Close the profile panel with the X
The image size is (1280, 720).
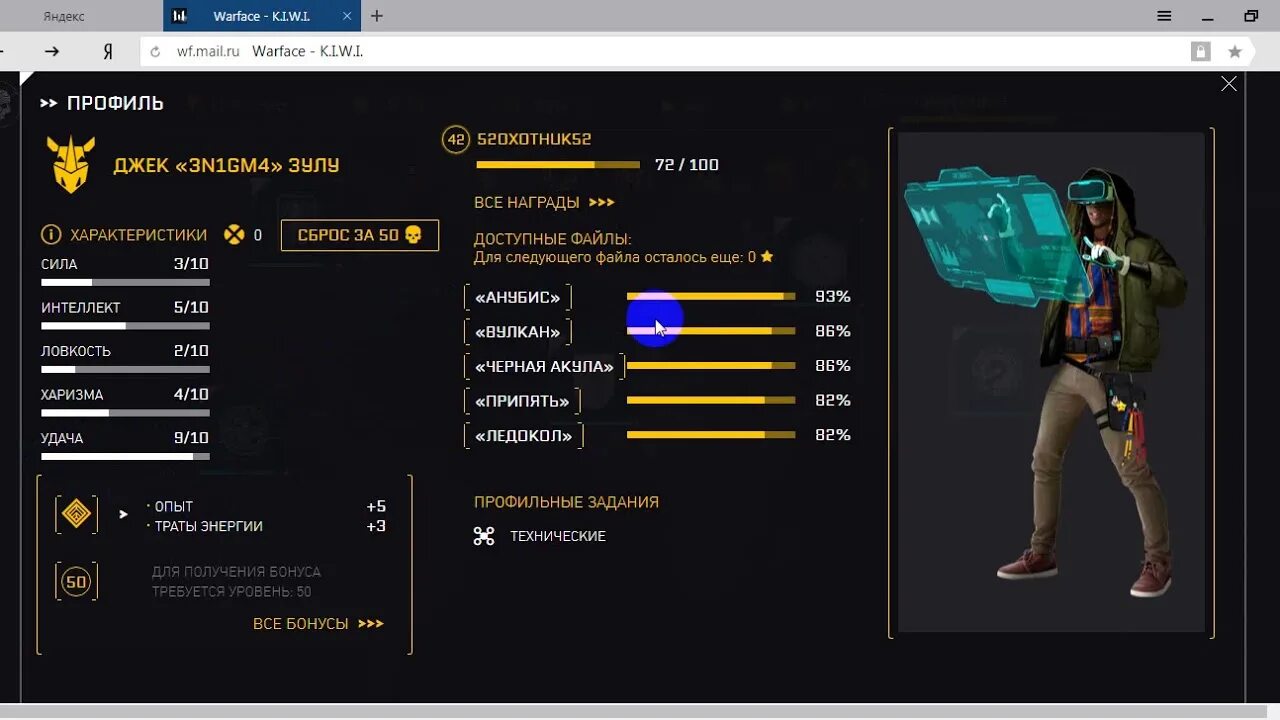pos(1229,84)
